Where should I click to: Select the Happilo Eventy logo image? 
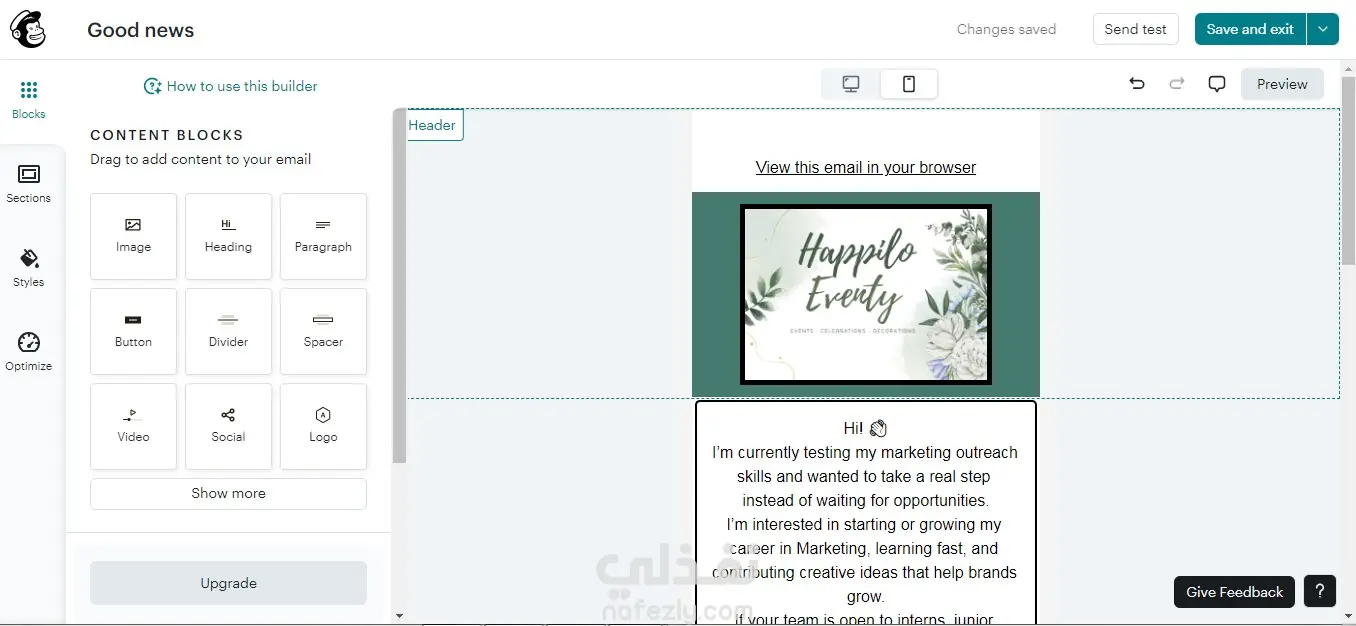pos(866,294)
